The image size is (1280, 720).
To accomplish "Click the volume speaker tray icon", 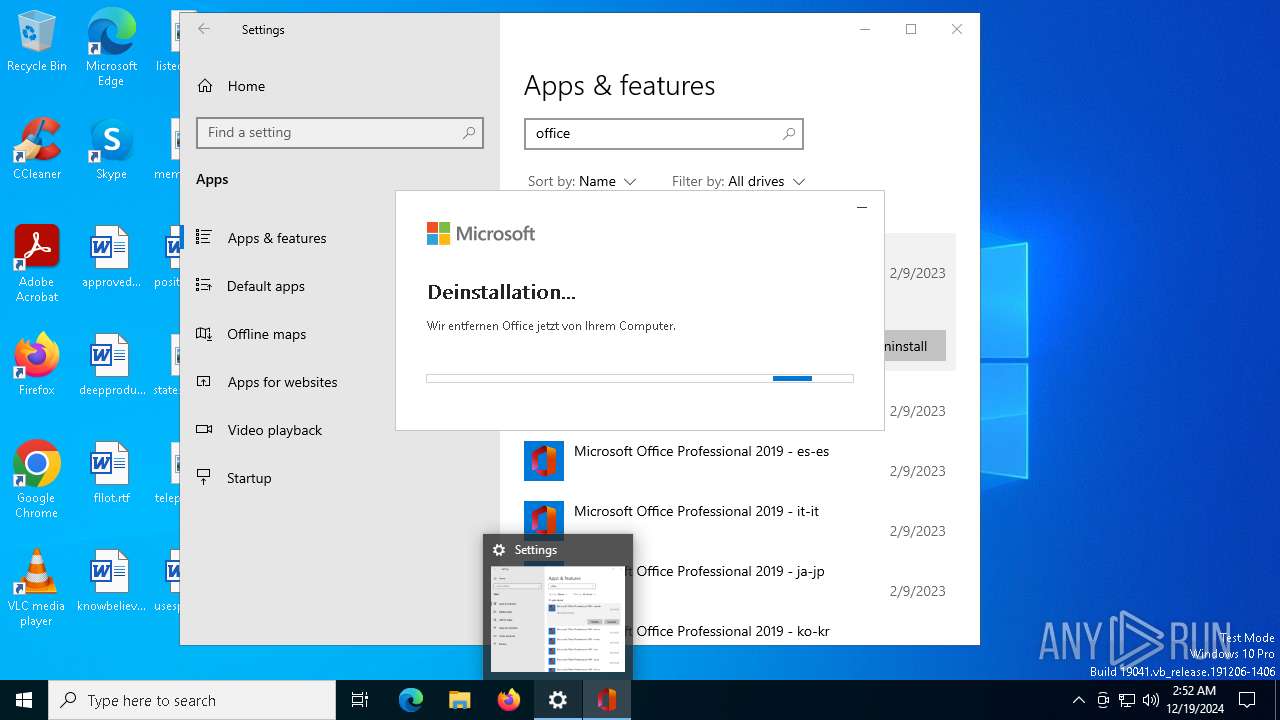I will (1151, 700).
